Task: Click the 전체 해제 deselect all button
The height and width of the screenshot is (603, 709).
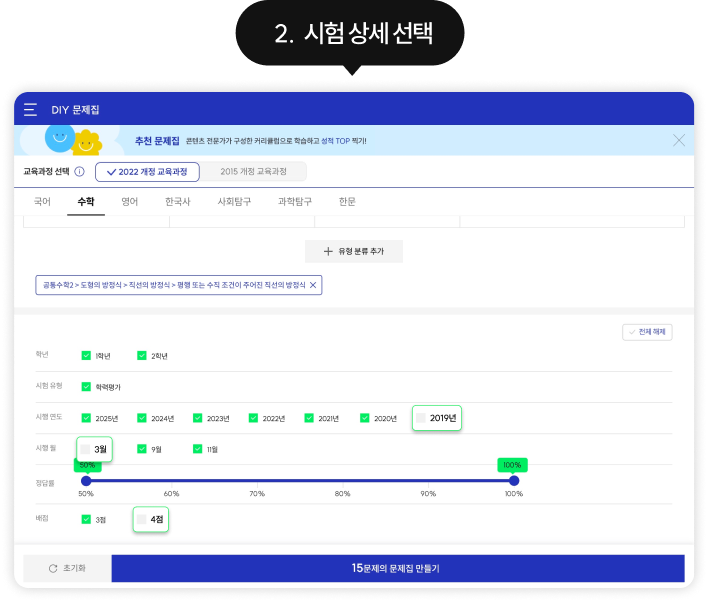Action: [x=647, y=332]
